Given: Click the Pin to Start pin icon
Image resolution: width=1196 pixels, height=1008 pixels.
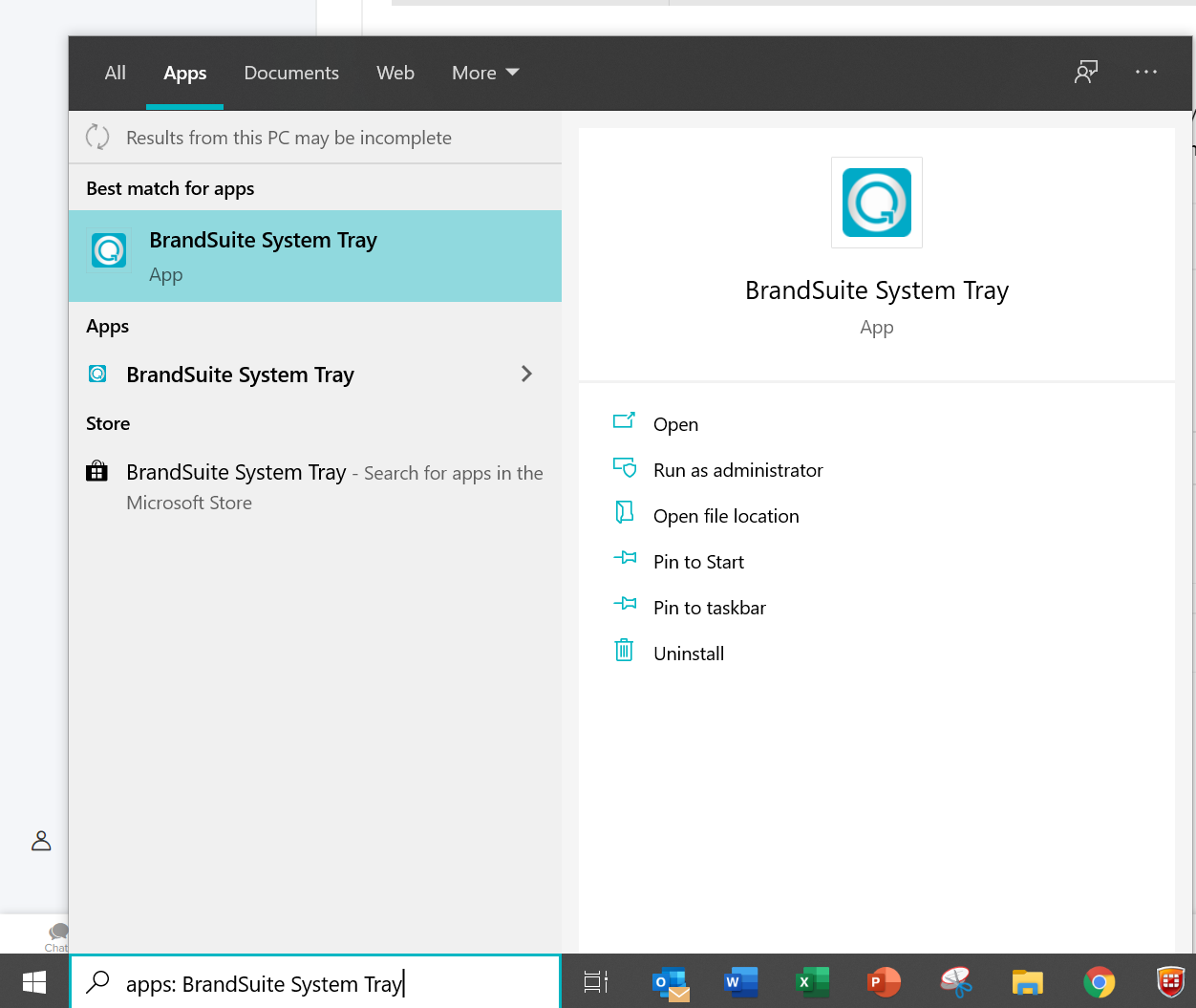Looking at the screenshot, I should coord(625,558).
